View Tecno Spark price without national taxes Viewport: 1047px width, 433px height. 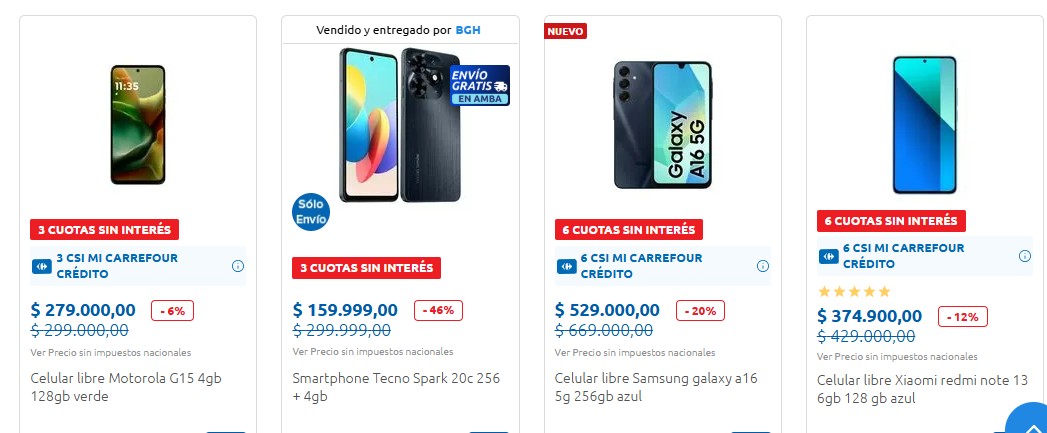373,352
